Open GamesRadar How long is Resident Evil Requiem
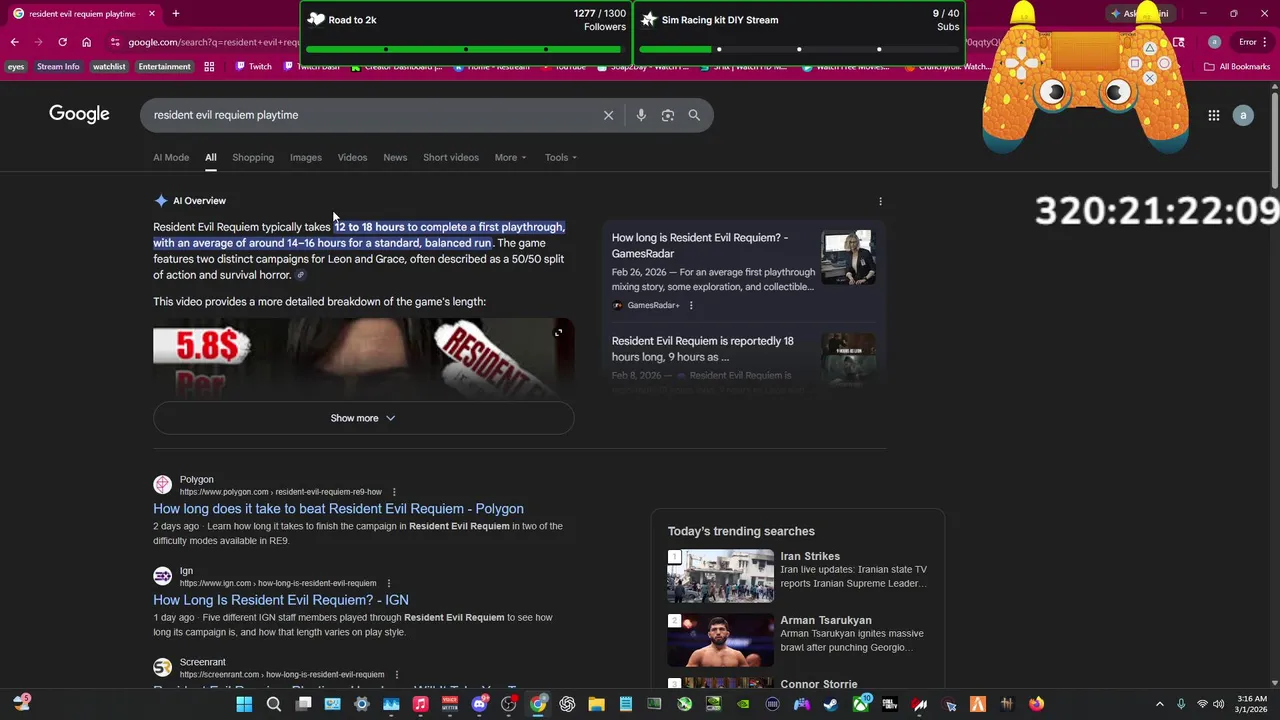 point(700,246)
